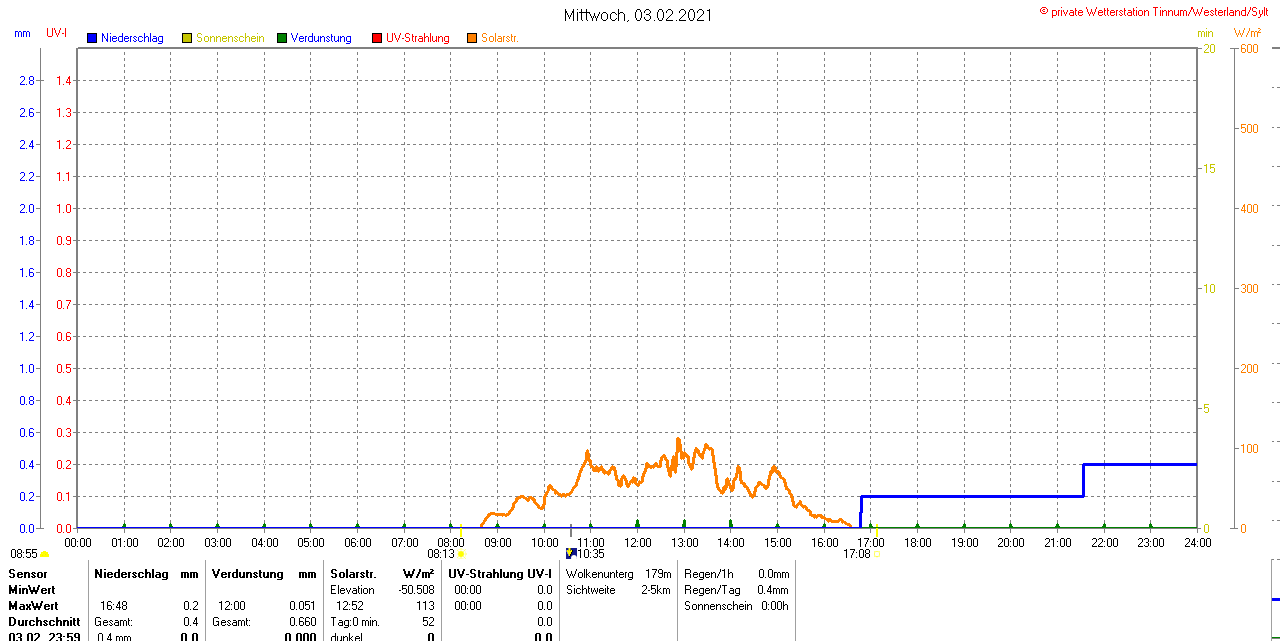
Task: Click the 12:00 mark on time axis
Action: point(638,542)
